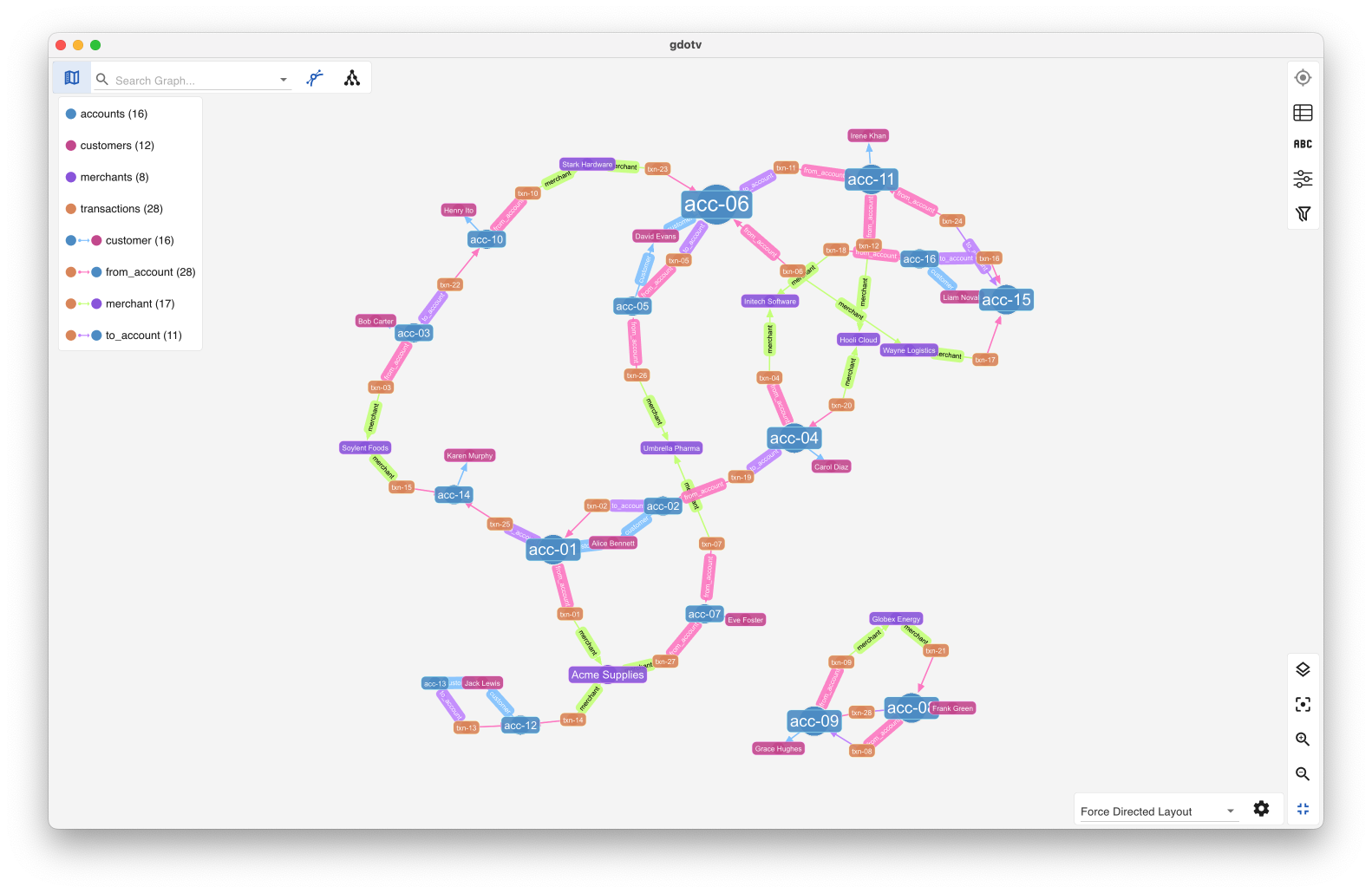Select the acc-07 account node
Screen dimensions: 1372x893
pos(704,614)
